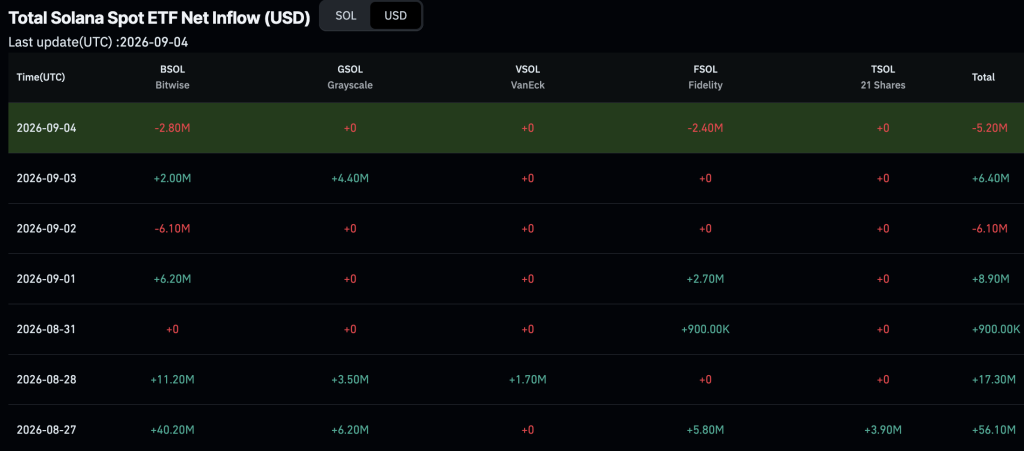This screenshot has height=451, width=1024.
Task: Click the 2026-09-03 row date
Action: coord(46,178)
